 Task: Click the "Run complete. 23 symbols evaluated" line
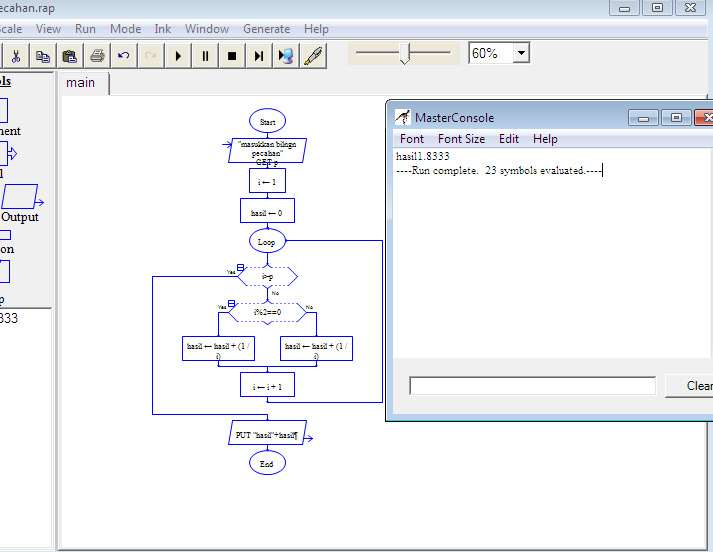tap(498, 171)
